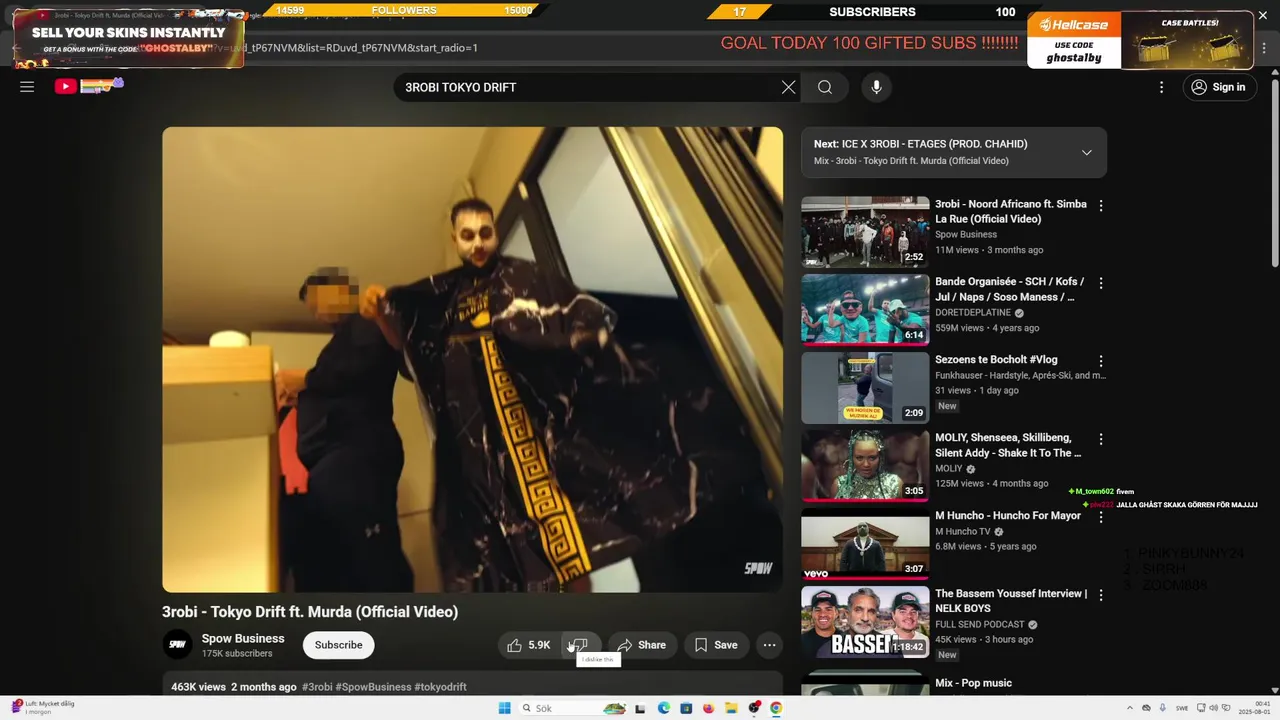Open YouTube settings three-dot menu near Sign in

tap(1161, 87)
